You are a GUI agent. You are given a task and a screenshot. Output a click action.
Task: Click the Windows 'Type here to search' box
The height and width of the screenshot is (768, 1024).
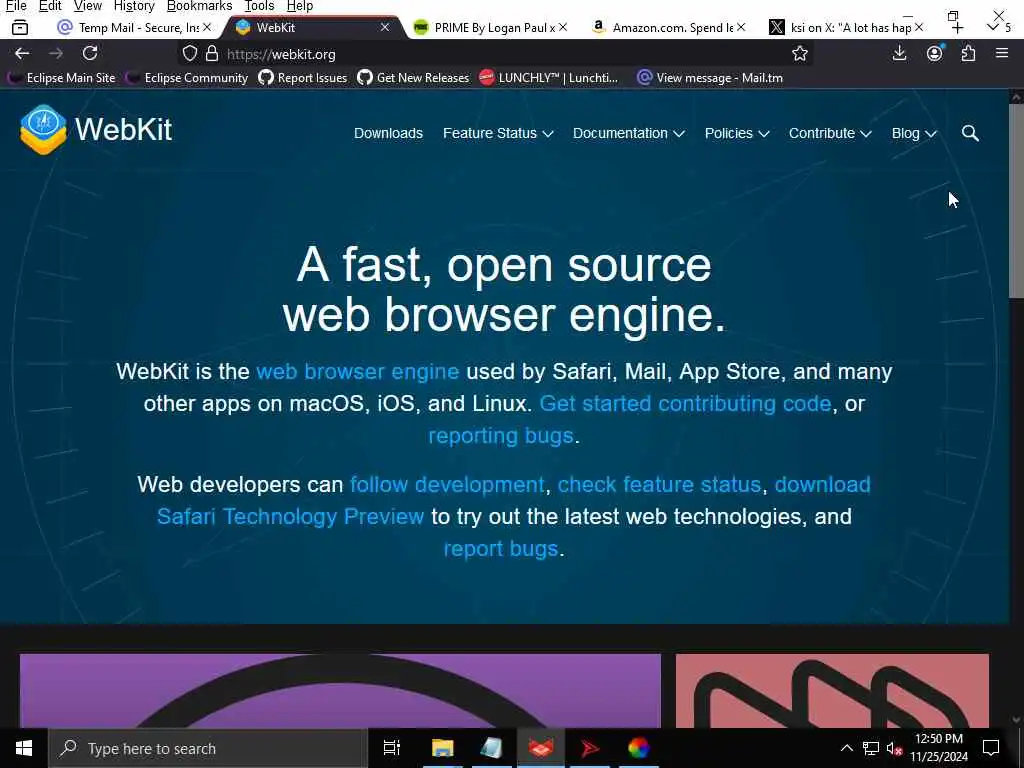pyautogui.click(x=208, y=748)
